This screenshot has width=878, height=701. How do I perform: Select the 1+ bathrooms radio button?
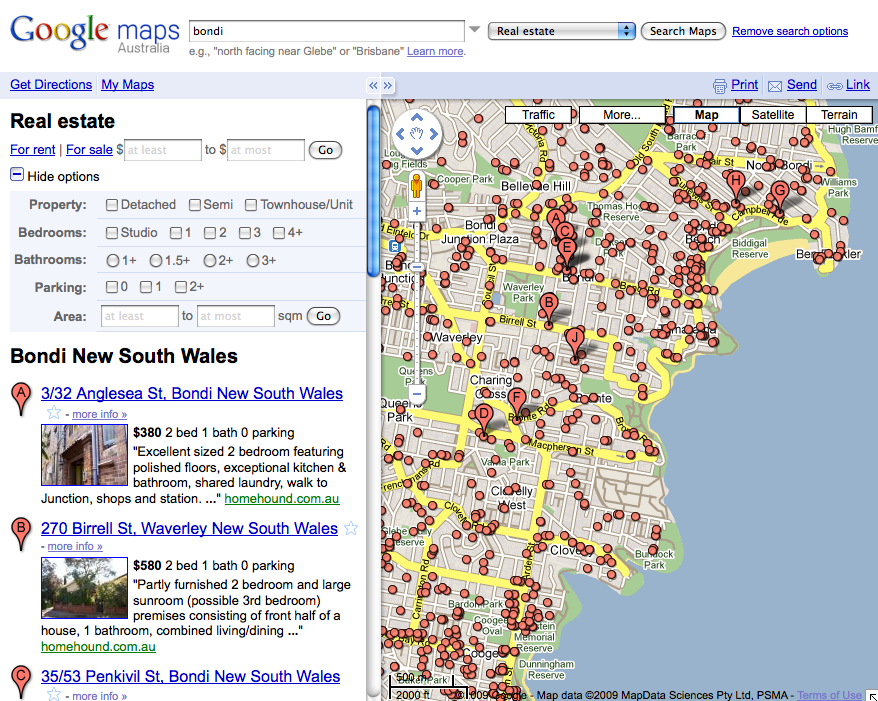tap(113, 260)
